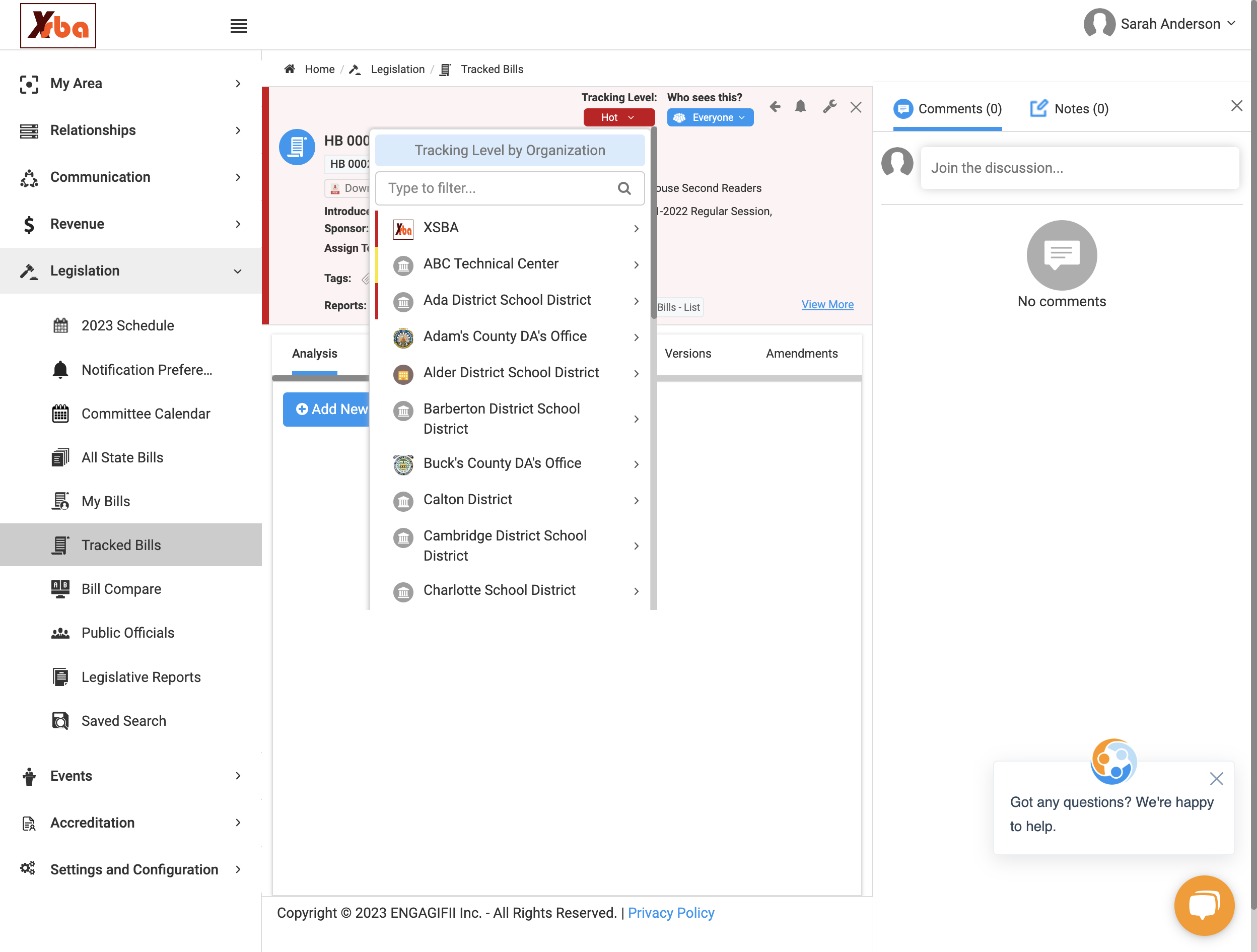Close the comments side panel
The width and height of the screenshot is (1257, 952).
1236,106
